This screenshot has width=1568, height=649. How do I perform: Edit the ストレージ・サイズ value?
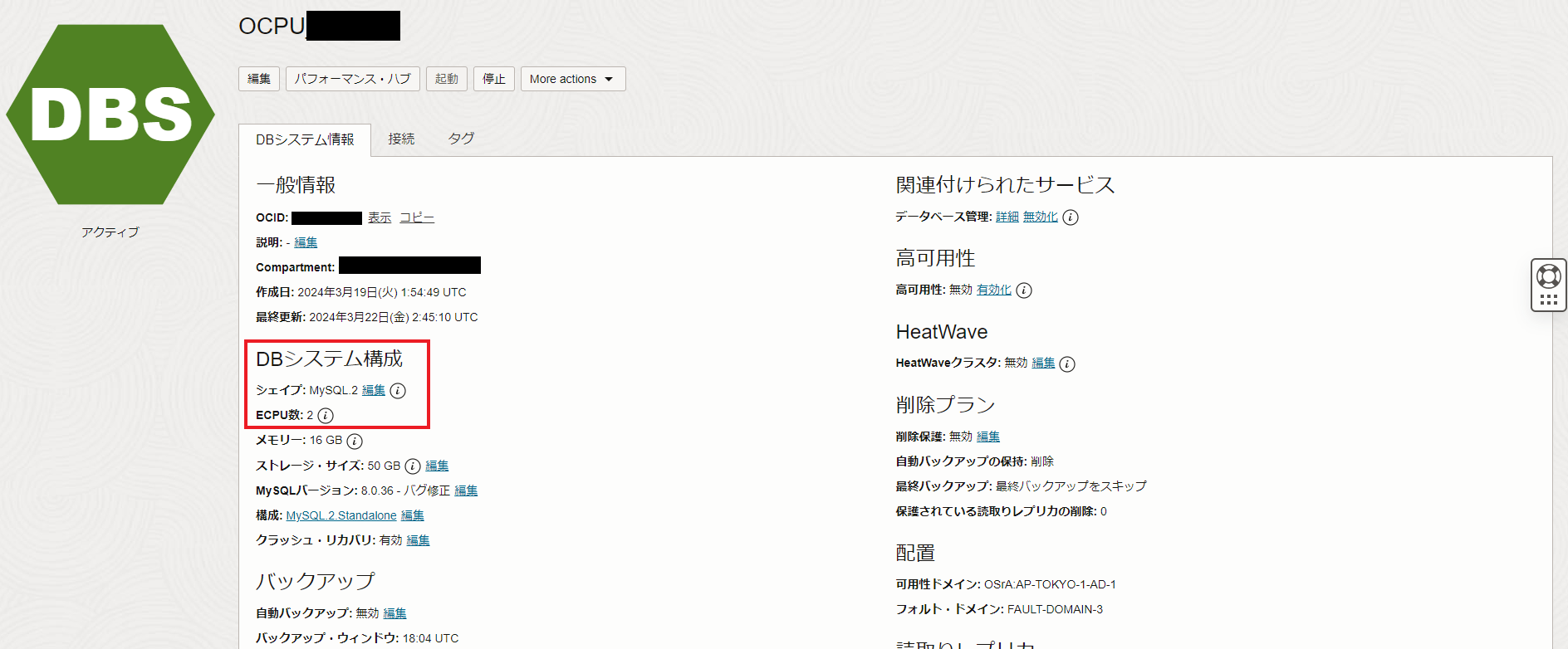click(x=437, y=466)
